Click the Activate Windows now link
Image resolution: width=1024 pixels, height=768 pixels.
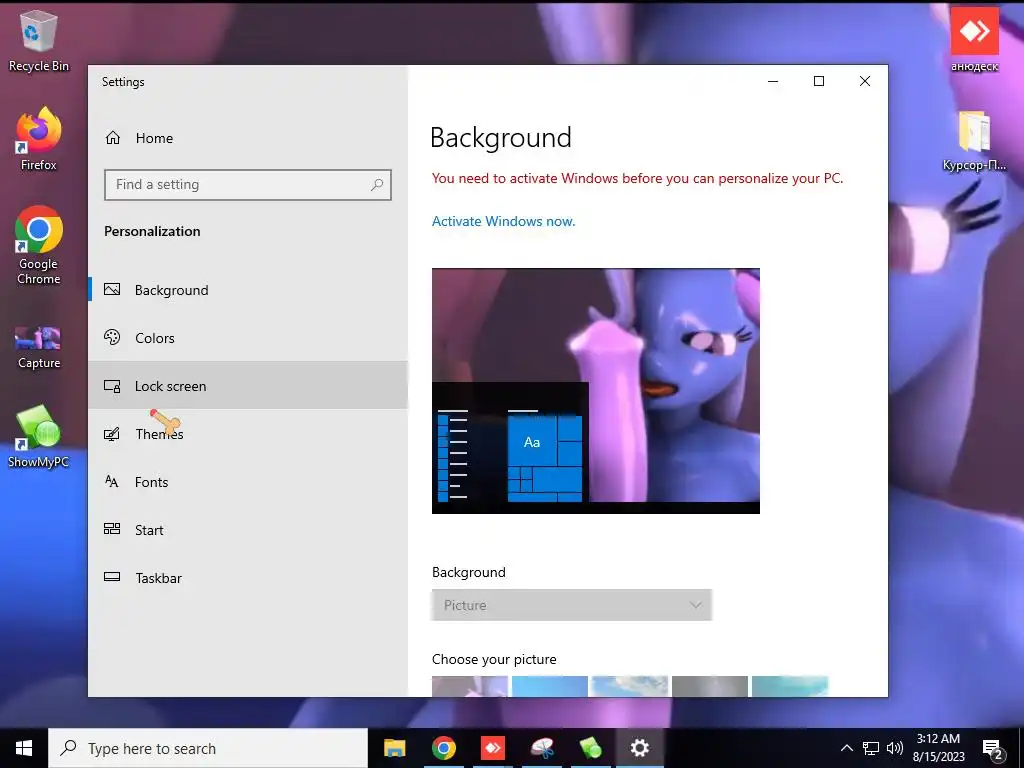pyautogui.click(x=504, y=221)
